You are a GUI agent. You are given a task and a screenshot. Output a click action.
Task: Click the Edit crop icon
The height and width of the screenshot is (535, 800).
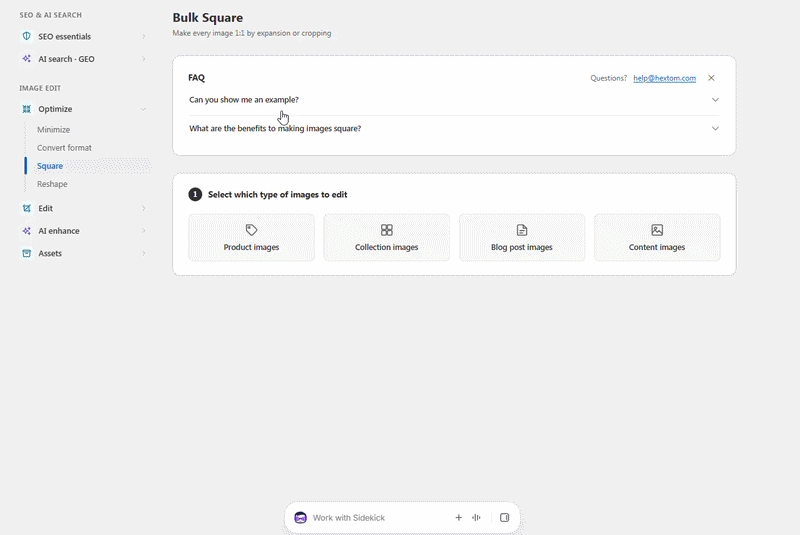27,208
